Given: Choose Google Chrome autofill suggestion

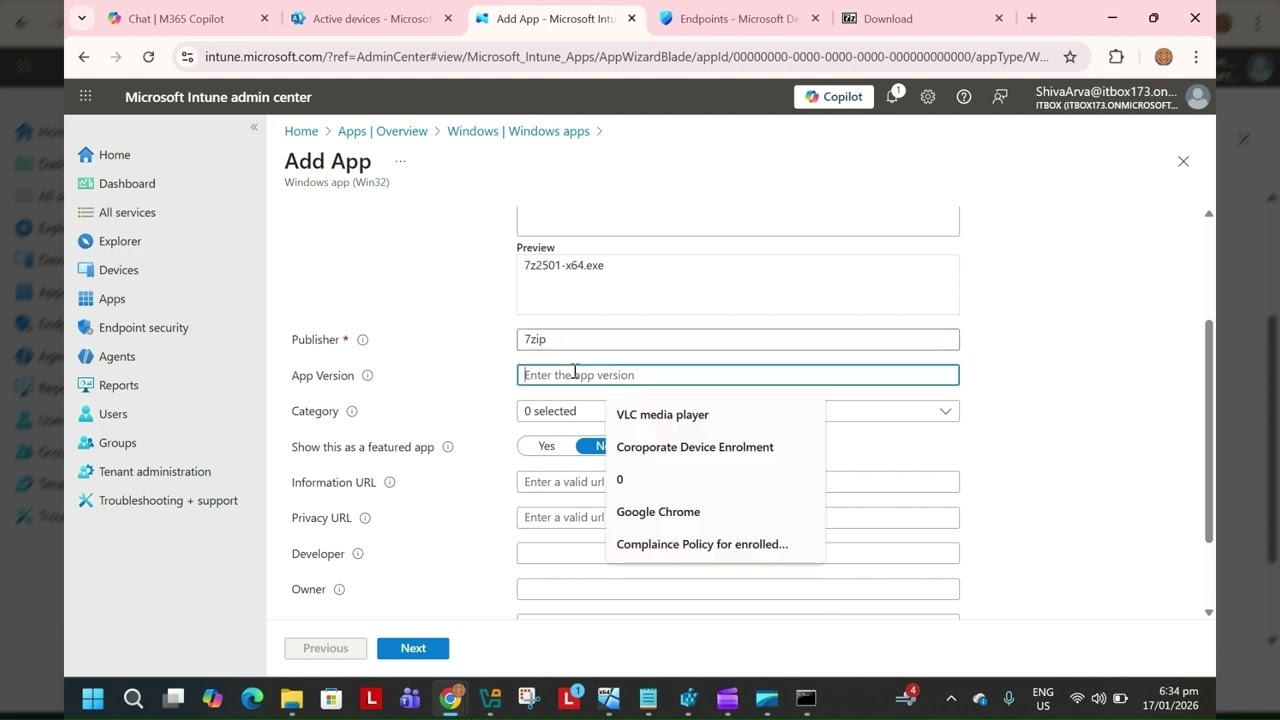Looking at the screenshot, I should (715, 512).
